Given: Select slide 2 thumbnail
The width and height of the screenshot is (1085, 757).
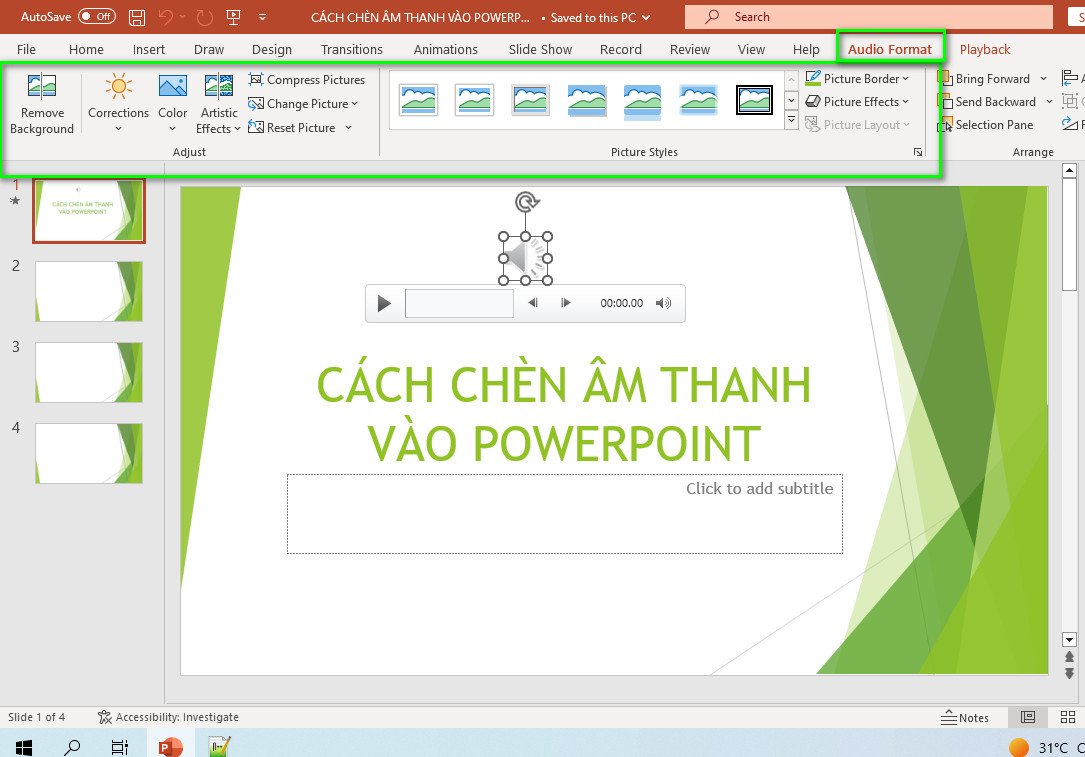Looking at the screenshot, I should [89, 291].
